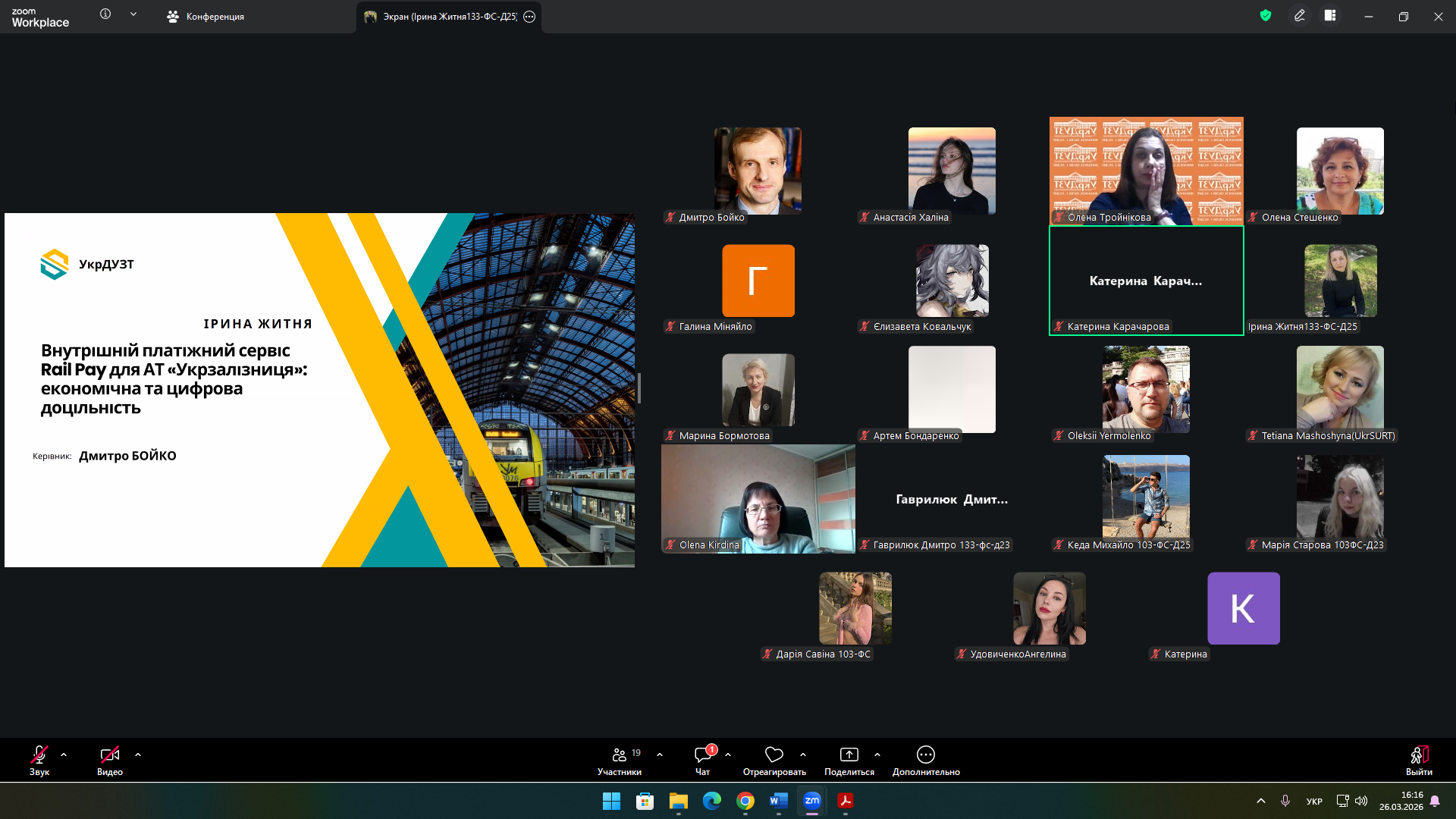Open meeting info circle icon
Viewport: 1456px width, 819px height.
tap(105, 14)
